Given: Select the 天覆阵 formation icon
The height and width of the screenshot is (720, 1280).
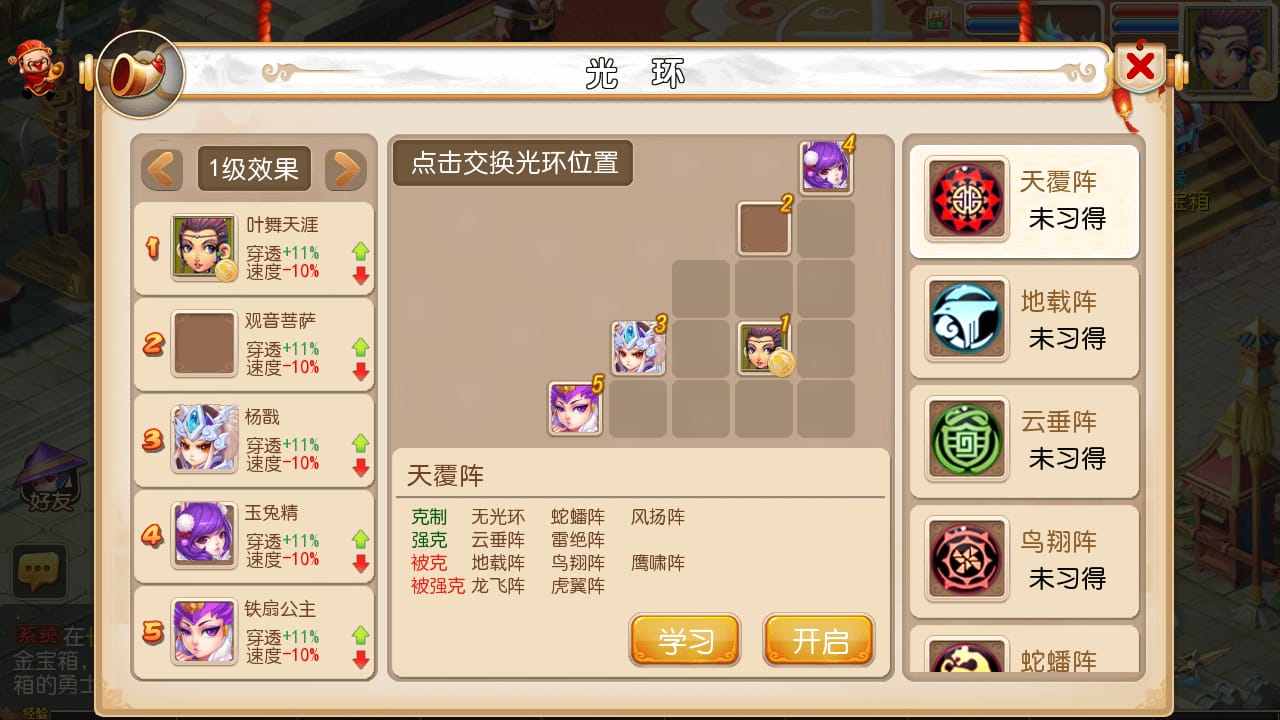Looking at the screenshot, I should click(966, 200).
